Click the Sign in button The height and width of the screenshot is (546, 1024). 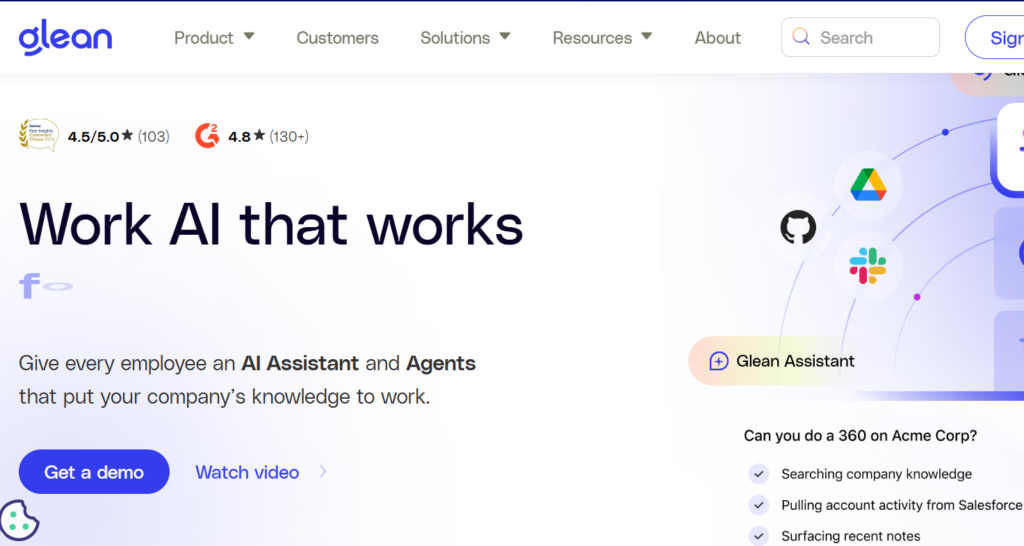click(x=995, y=37)
